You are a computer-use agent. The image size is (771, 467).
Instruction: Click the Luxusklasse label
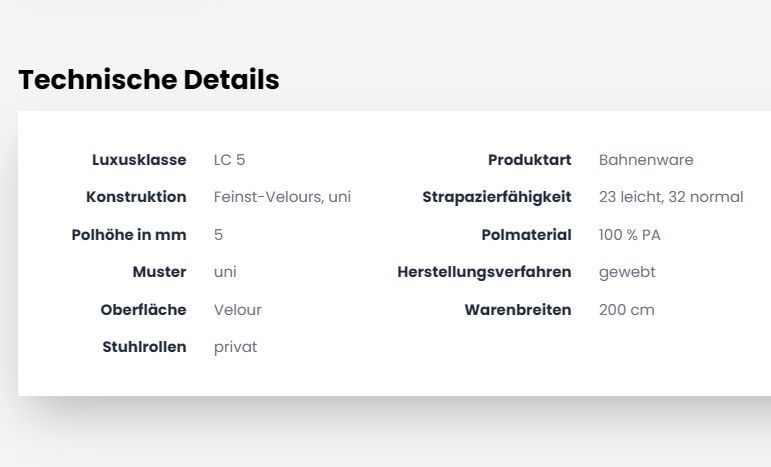pos(139,160)
